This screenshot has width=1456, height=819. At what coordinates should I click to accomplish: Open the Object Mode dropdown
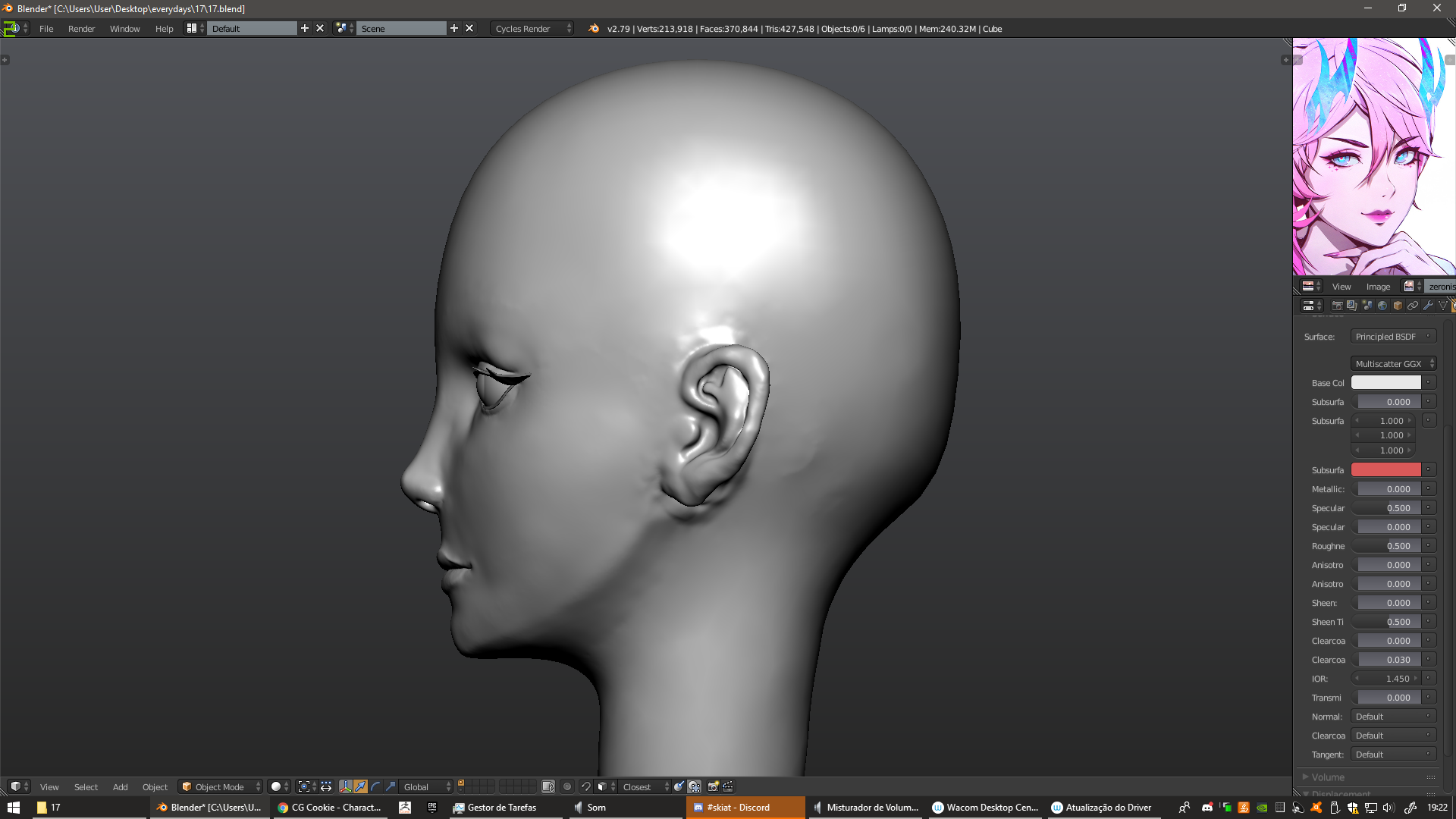click(220, 786)
